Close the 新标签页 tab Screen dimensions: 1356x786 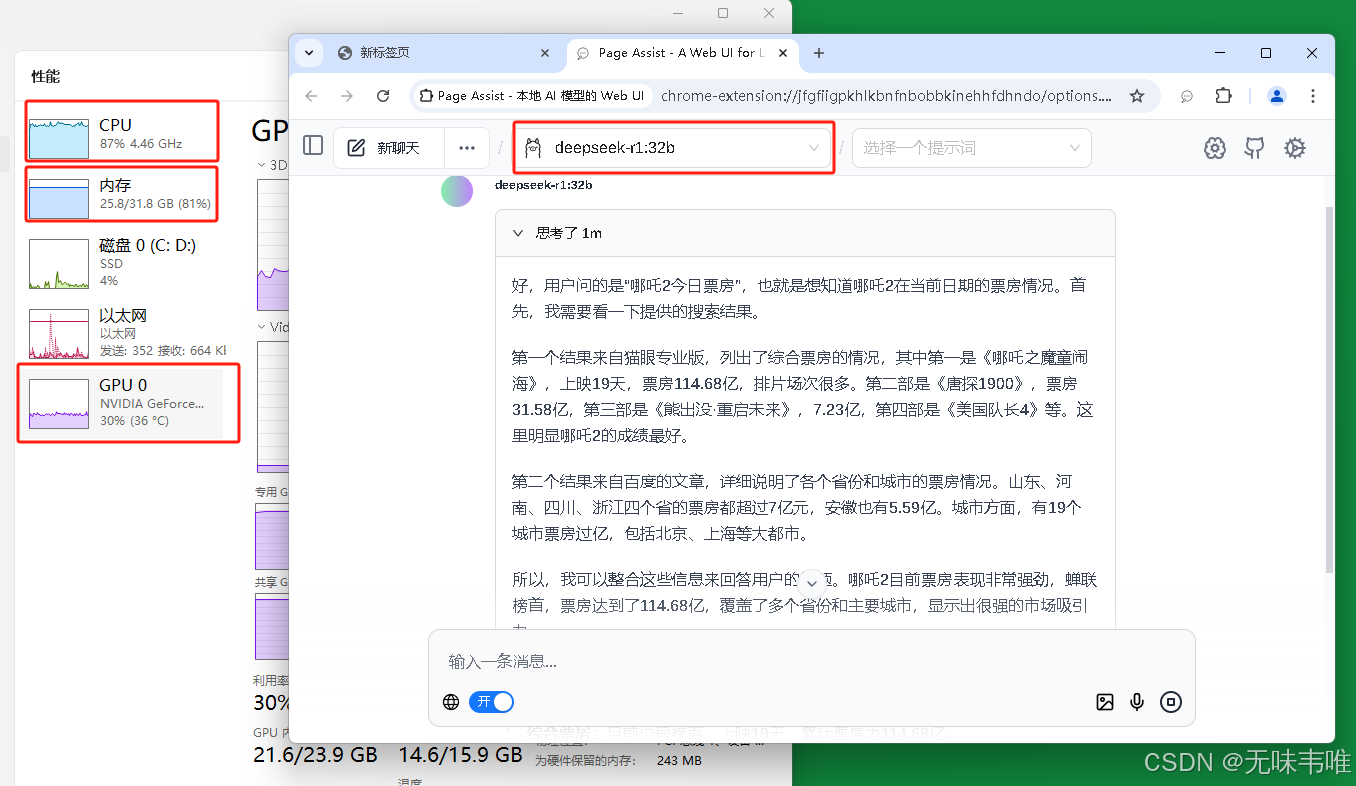545,53
